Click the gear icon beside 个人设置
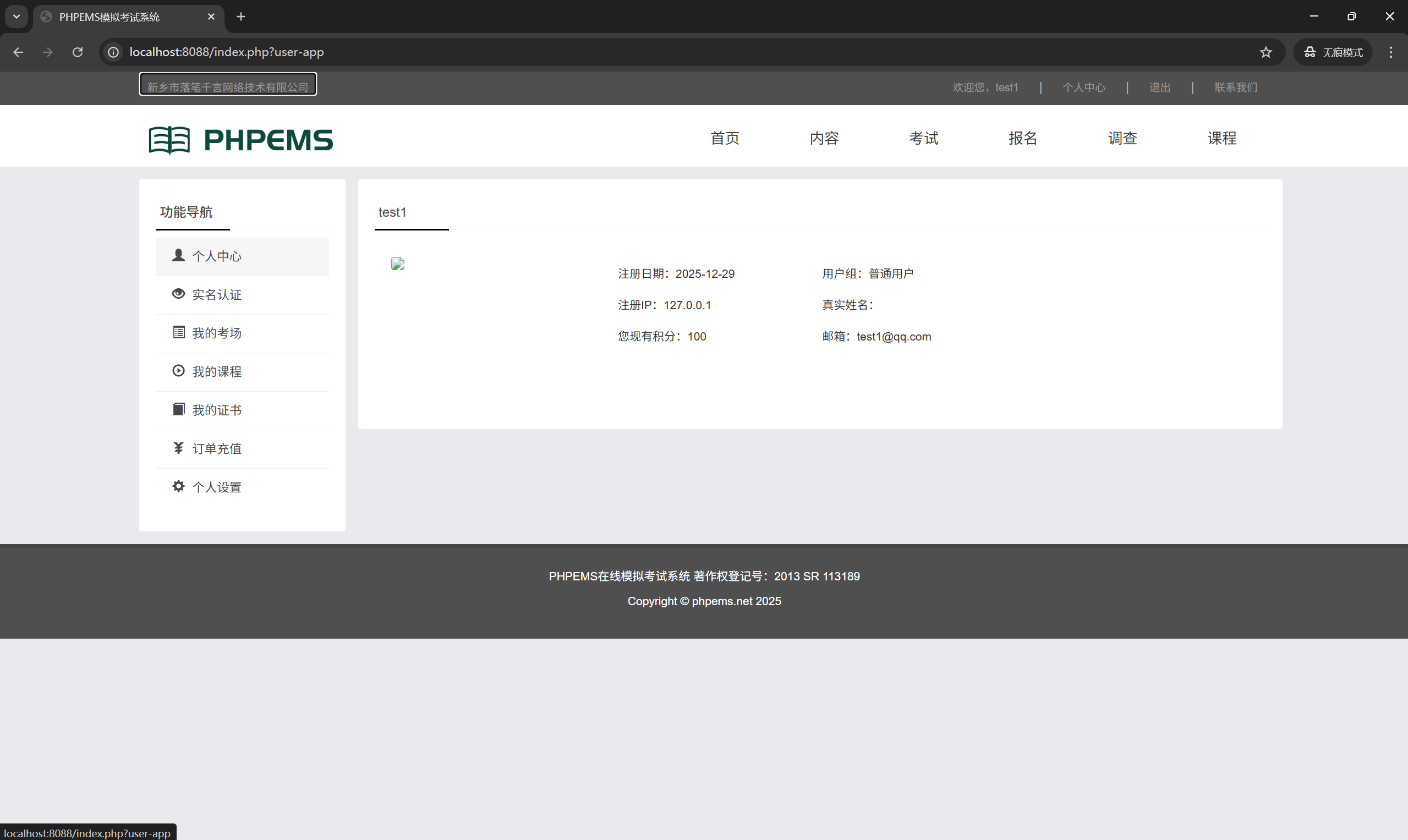Viewport: 1408px width, 840px height. point(178,486)
